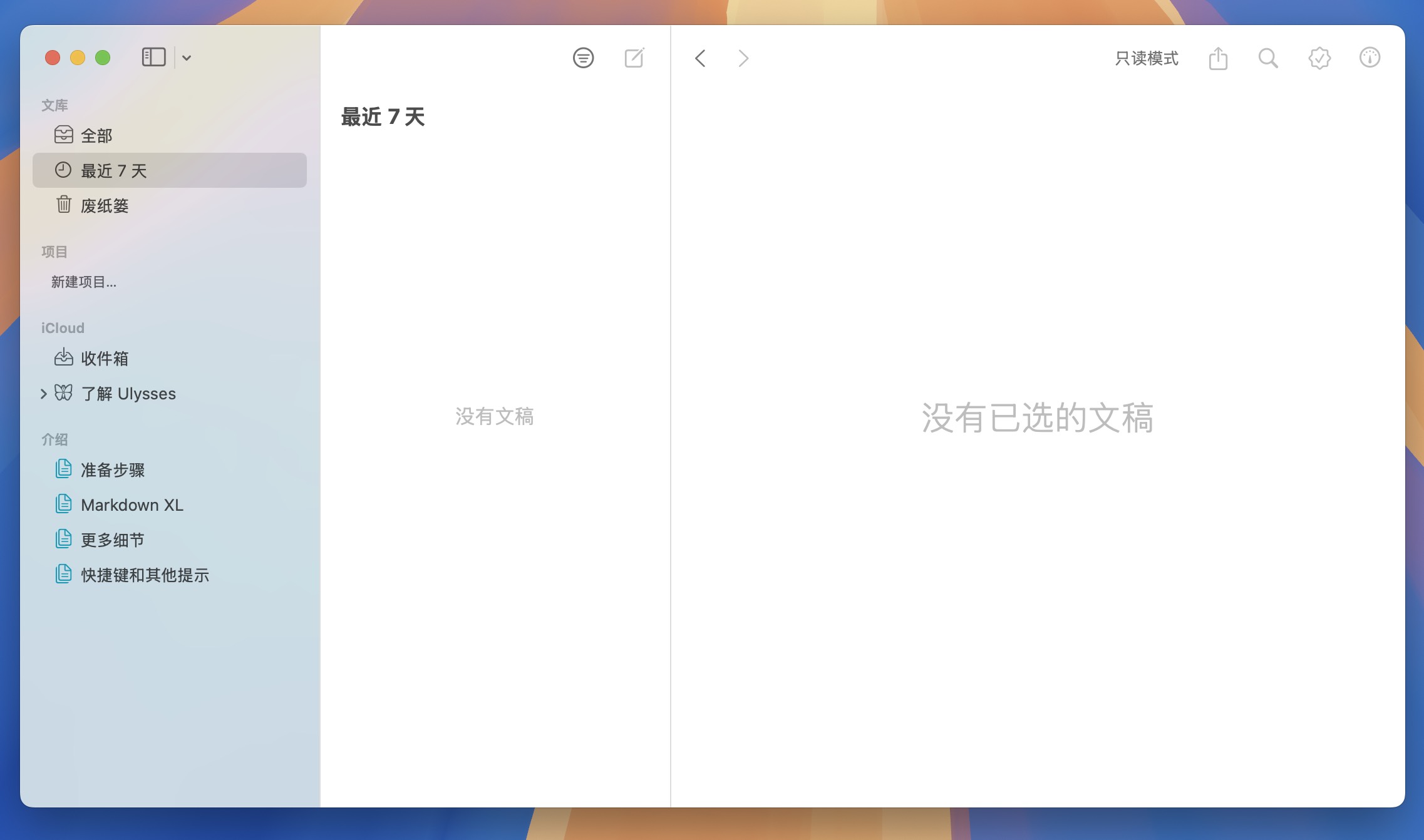Click the clock icon beside 最近 7 天
The width and height of the screenshot is (1424, 840).
63,170
